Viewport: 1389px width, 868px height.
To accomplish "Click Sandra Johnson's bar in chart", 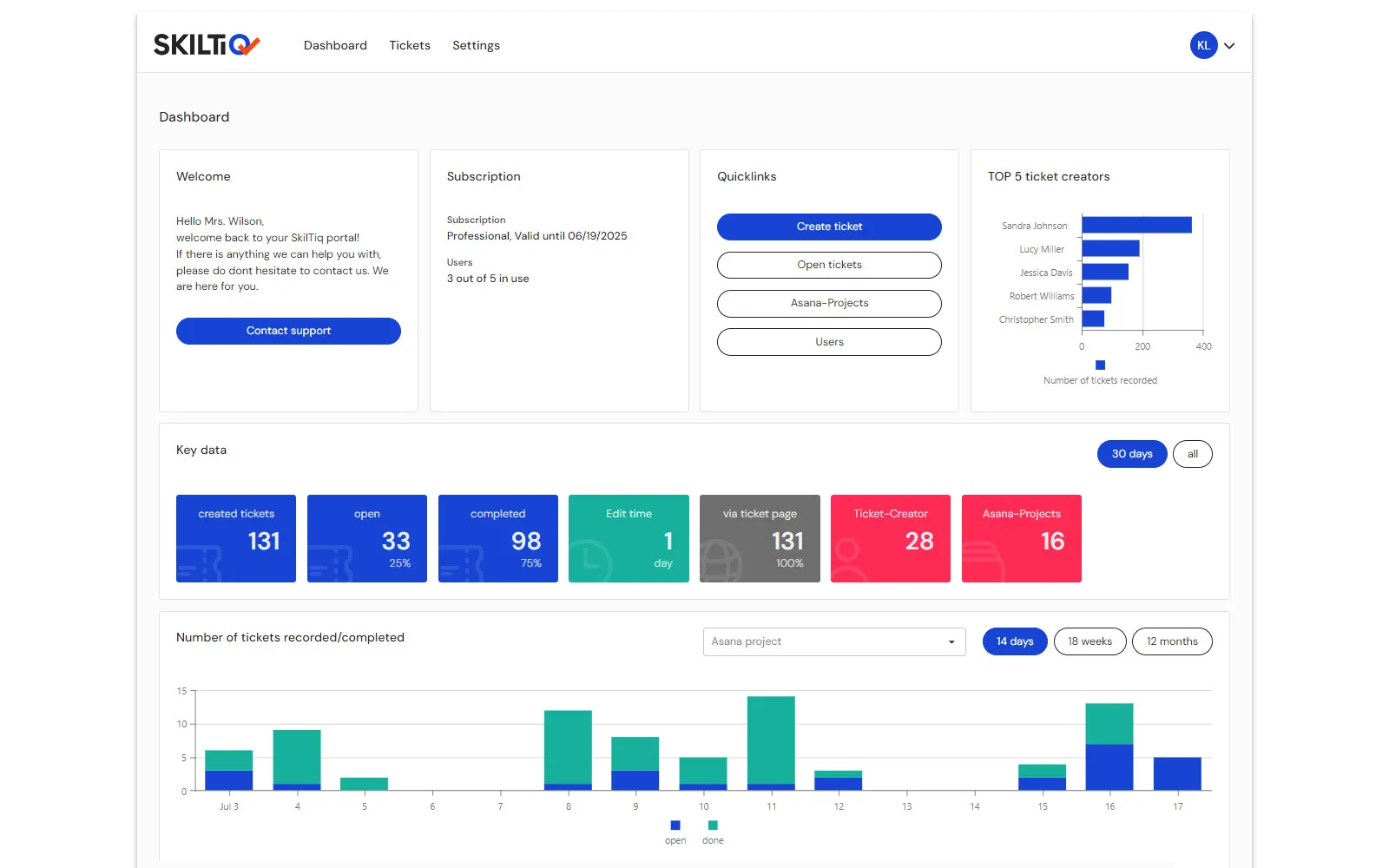I will [x=1136, y=226].
